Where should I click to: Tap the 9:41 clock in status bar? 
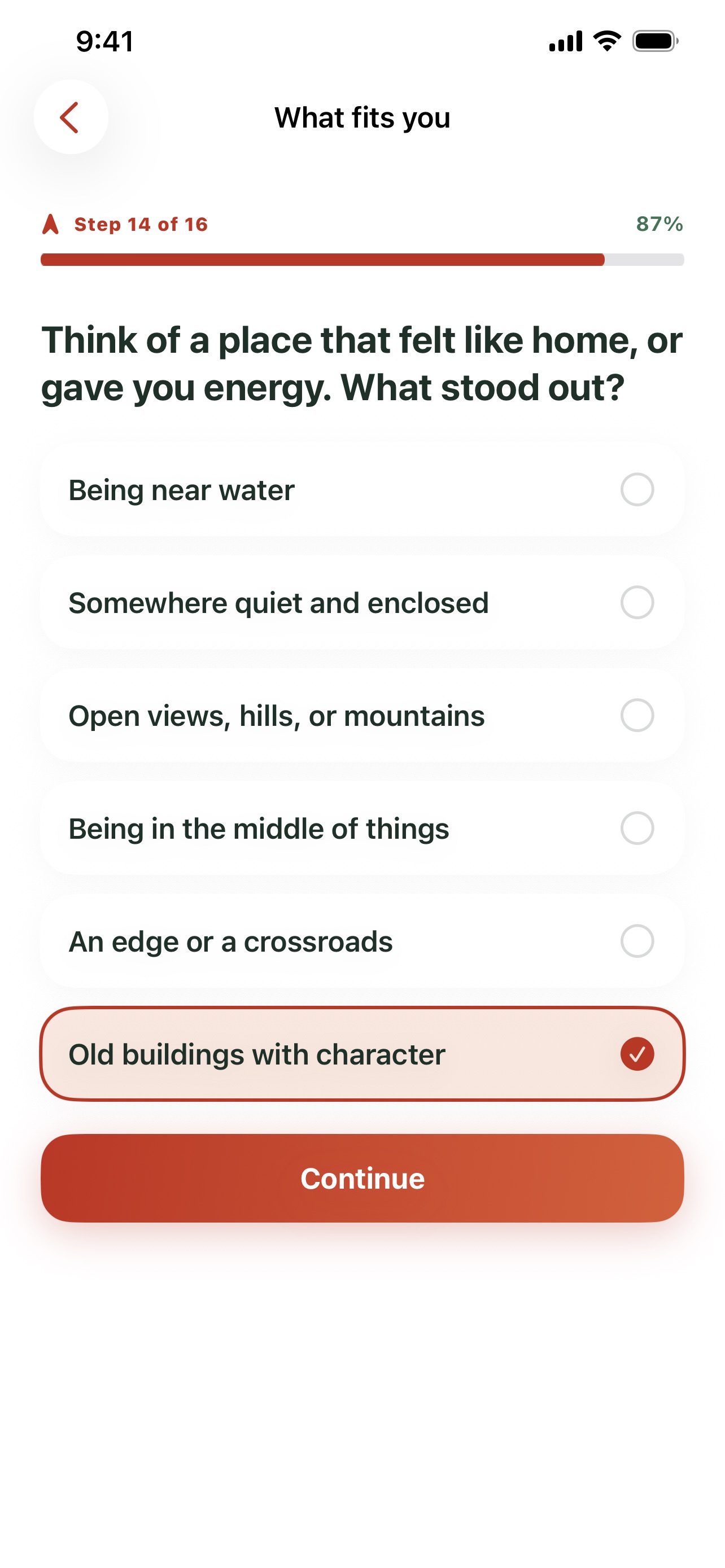coord(104,41)
